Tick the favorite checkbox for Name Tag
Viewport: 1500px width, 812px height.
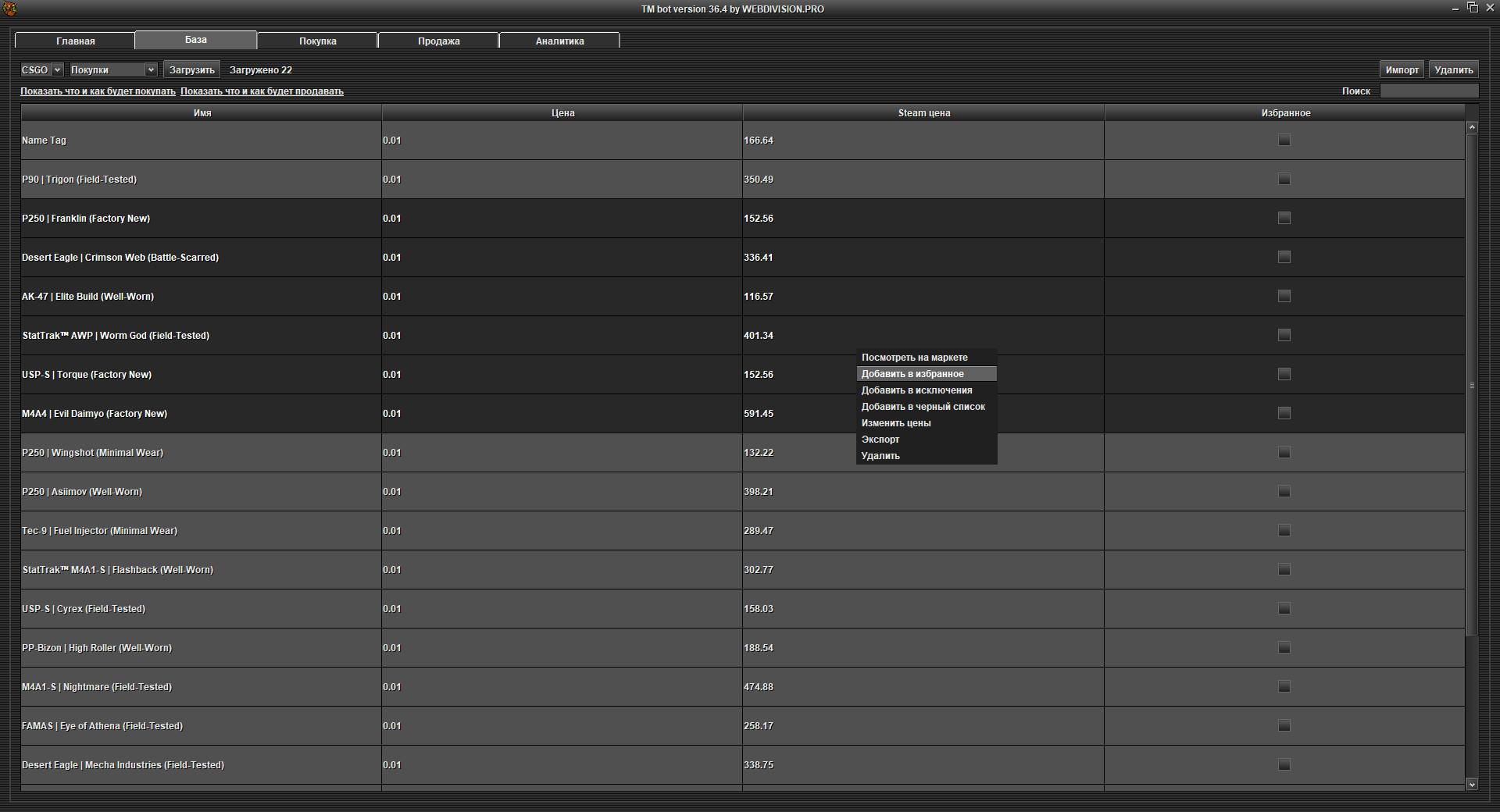click(x=1284, y=141)
